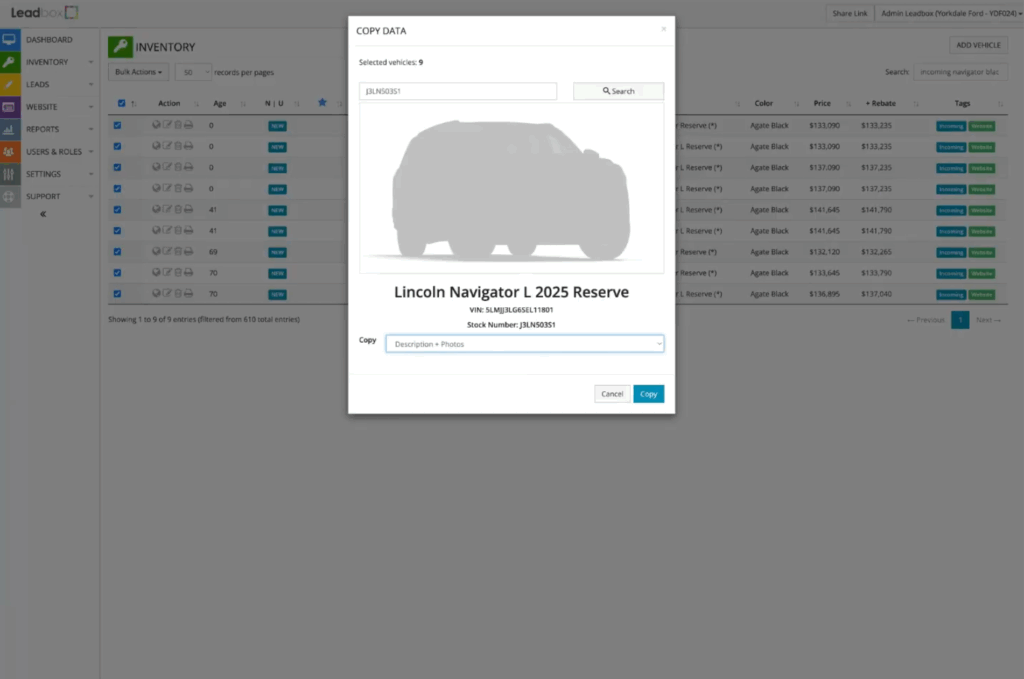This screenshot has width=1024, height=679.
Task: Click the blue Copy button
Action: [x=648, y=394]
